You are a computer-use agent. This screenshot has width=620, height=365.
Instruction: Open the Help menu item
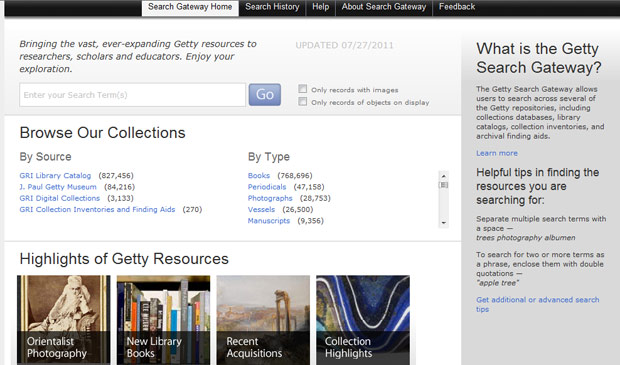pos(321,7)
